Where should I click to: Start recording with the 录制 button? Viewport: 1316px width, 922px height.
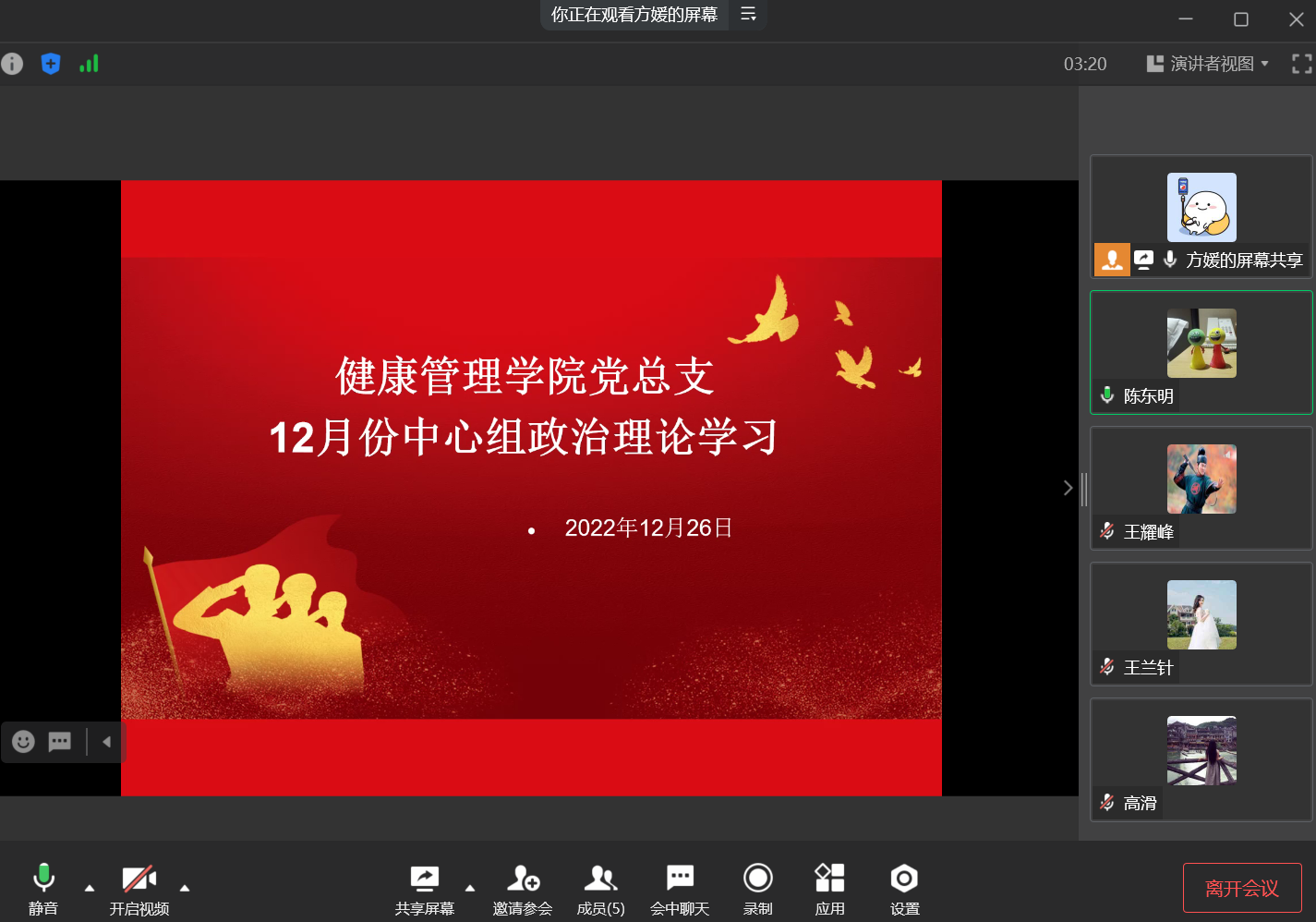tap(758, 889)
